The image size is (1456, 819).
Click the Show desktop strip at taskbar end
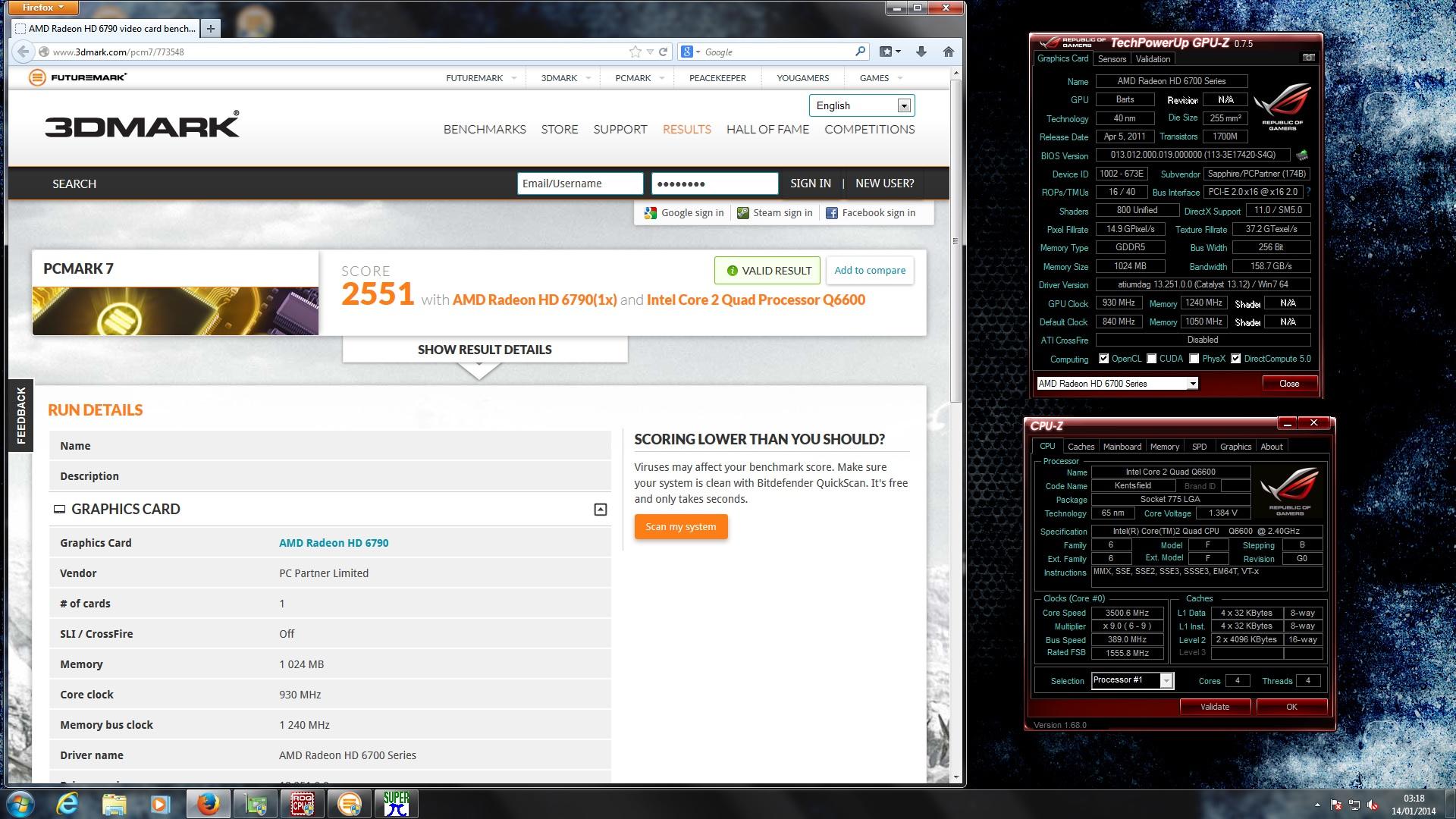[1450, 804]
